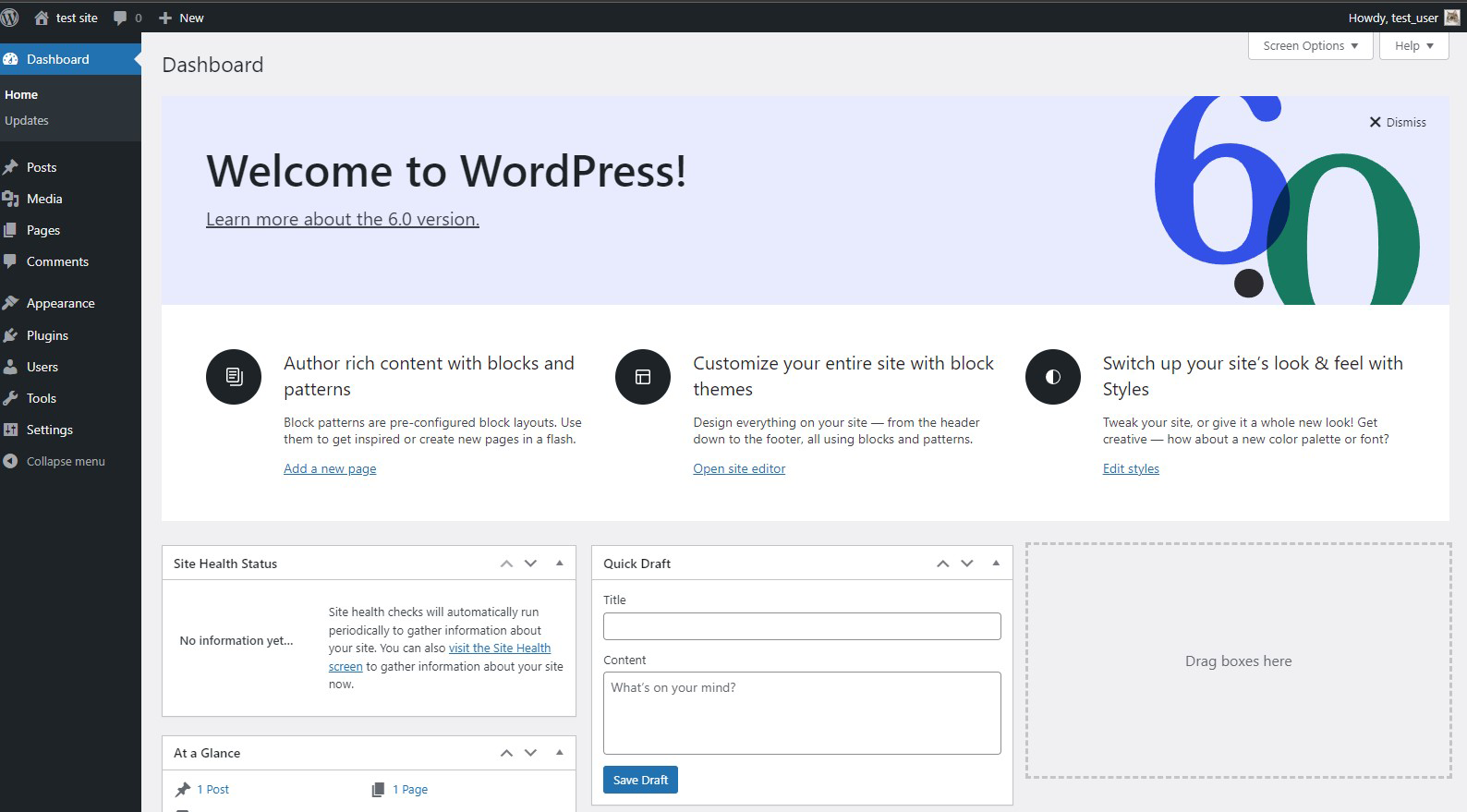This screenshot has height=812, width=1467.
Task: Focus the Quick Draft Title field
Action: 802,626
